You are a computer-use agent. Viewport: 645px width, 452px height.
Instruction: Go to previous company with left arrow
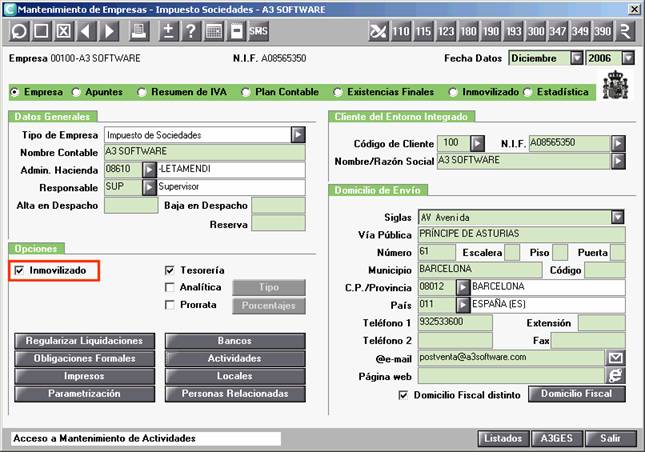tap(86, 31)
